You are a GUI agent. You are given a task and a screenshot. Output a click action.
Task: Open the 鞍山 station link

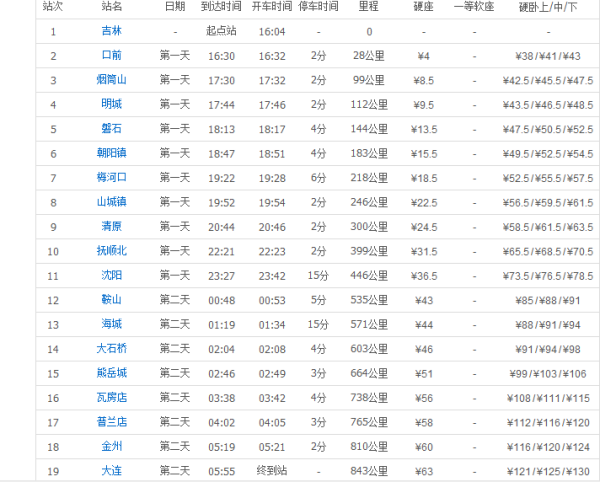coord(112,299)
